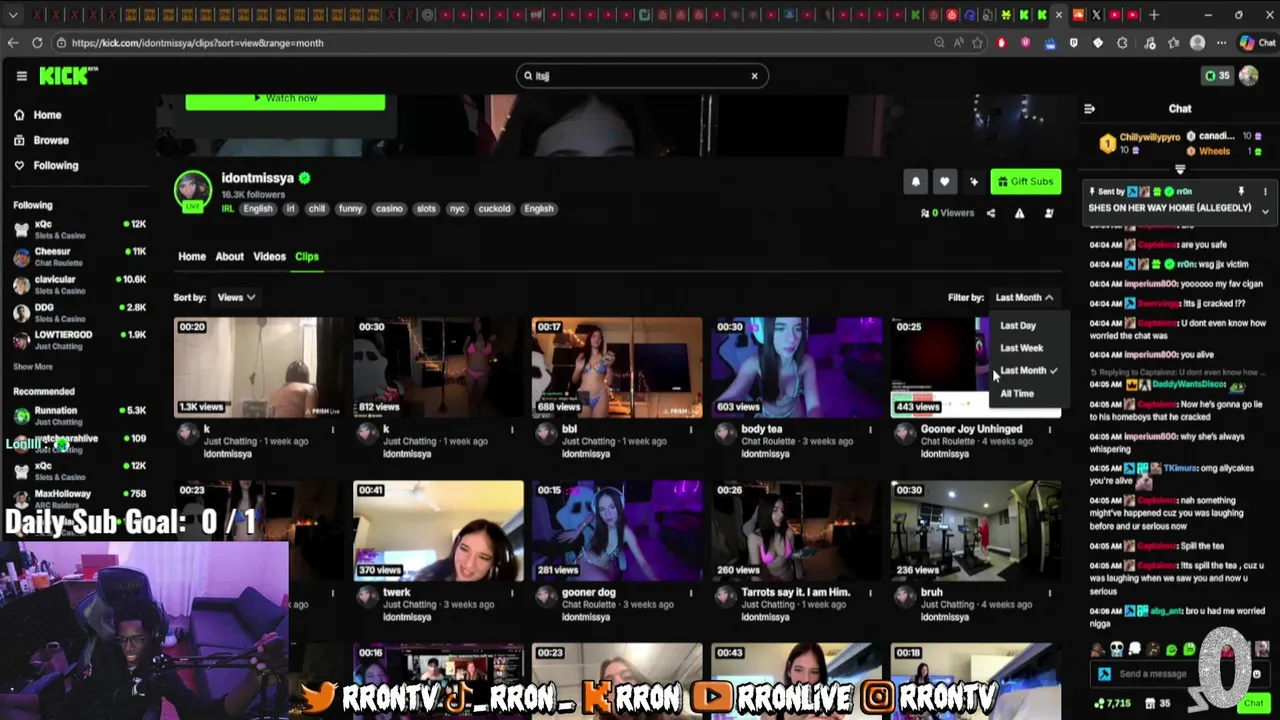This screenshot has width=1280, height=720.
Task: Switch to the Clips tab
Action: coord(307,257)
